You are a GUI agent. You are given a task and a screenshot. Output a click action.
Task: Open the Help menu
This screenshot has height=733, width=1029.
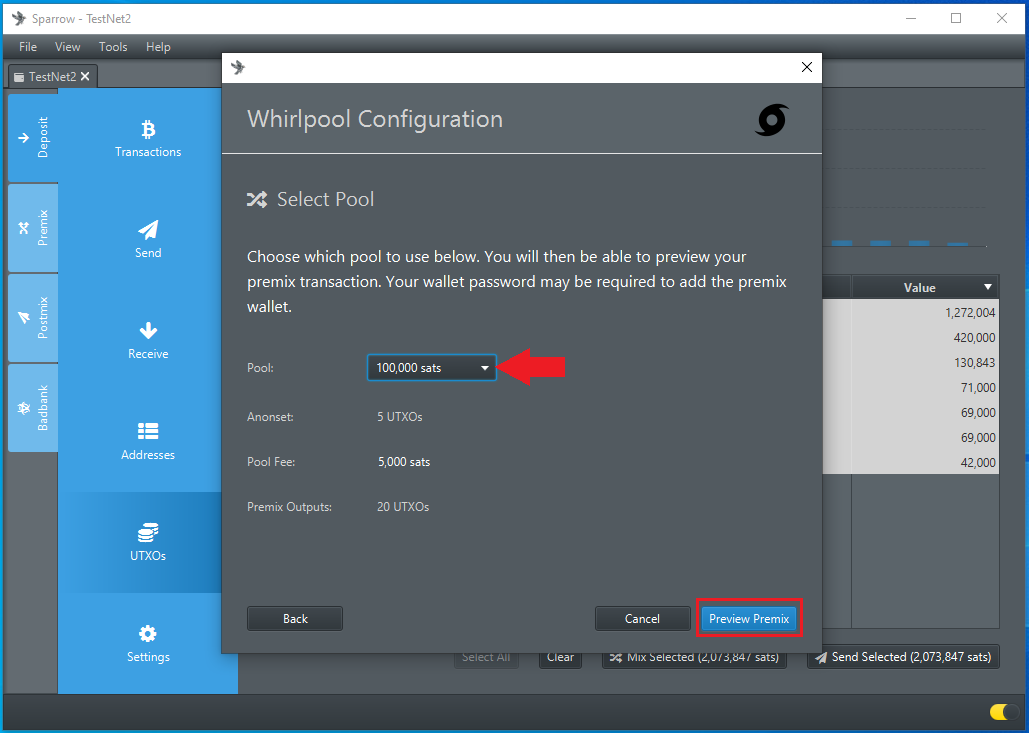[158, 47]
